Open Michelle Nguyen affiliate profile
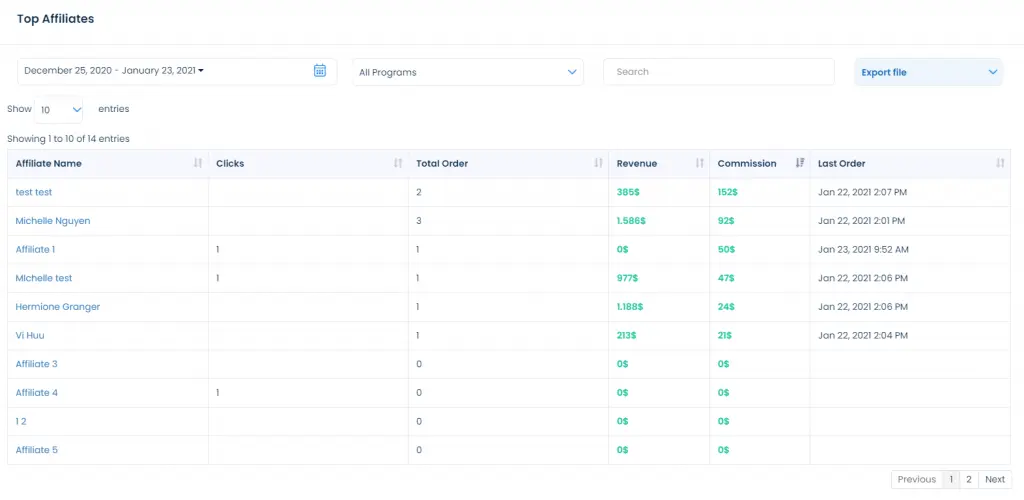 point(53,221)
